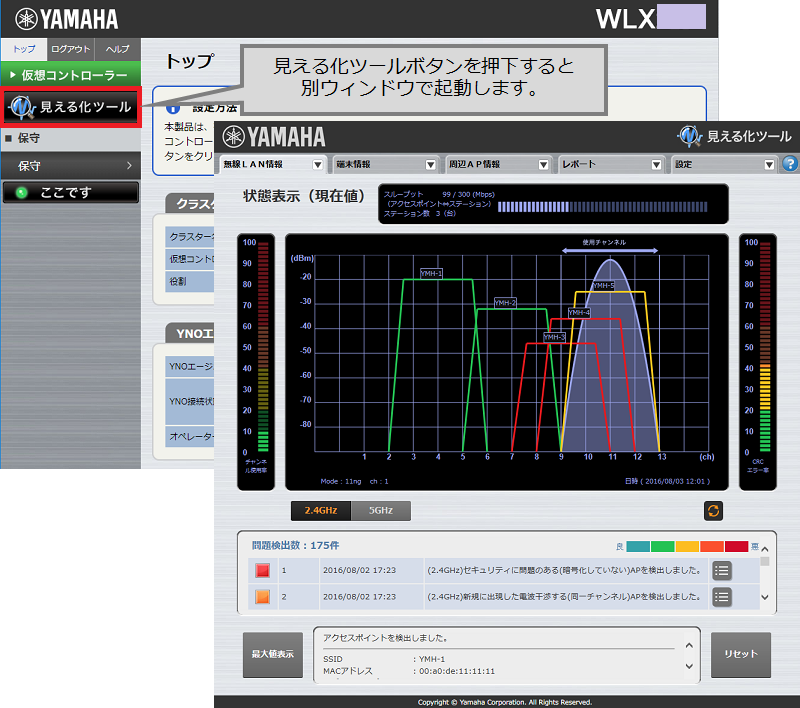Screen dimensions: 800x708
Task: Click the green ここです indicator icon
Action: 21,192
